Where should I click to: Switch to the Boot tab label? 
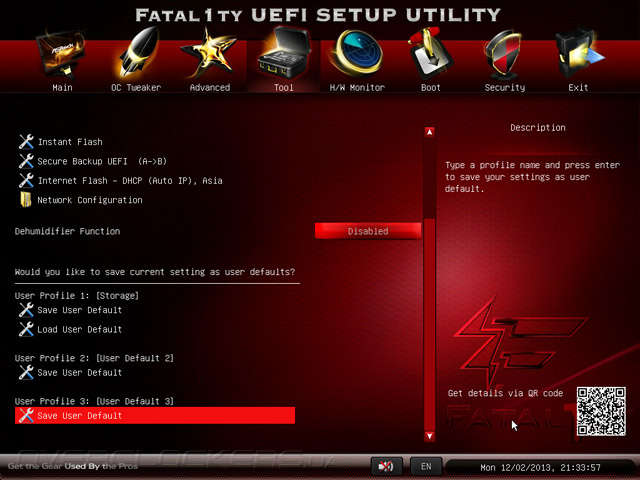coord(431,87)
